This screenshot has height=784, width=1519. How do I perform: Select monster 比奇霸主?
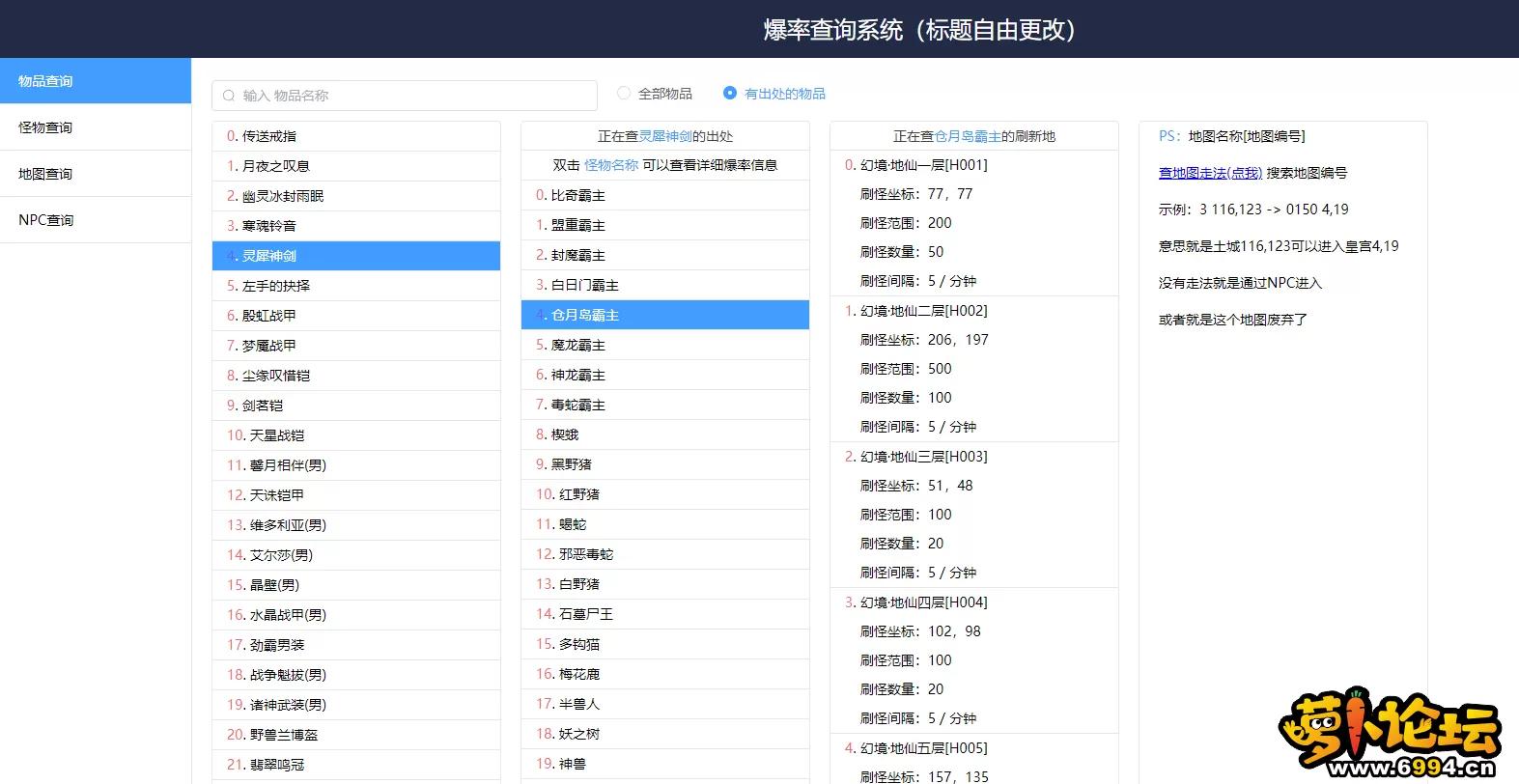click(665, 195)
